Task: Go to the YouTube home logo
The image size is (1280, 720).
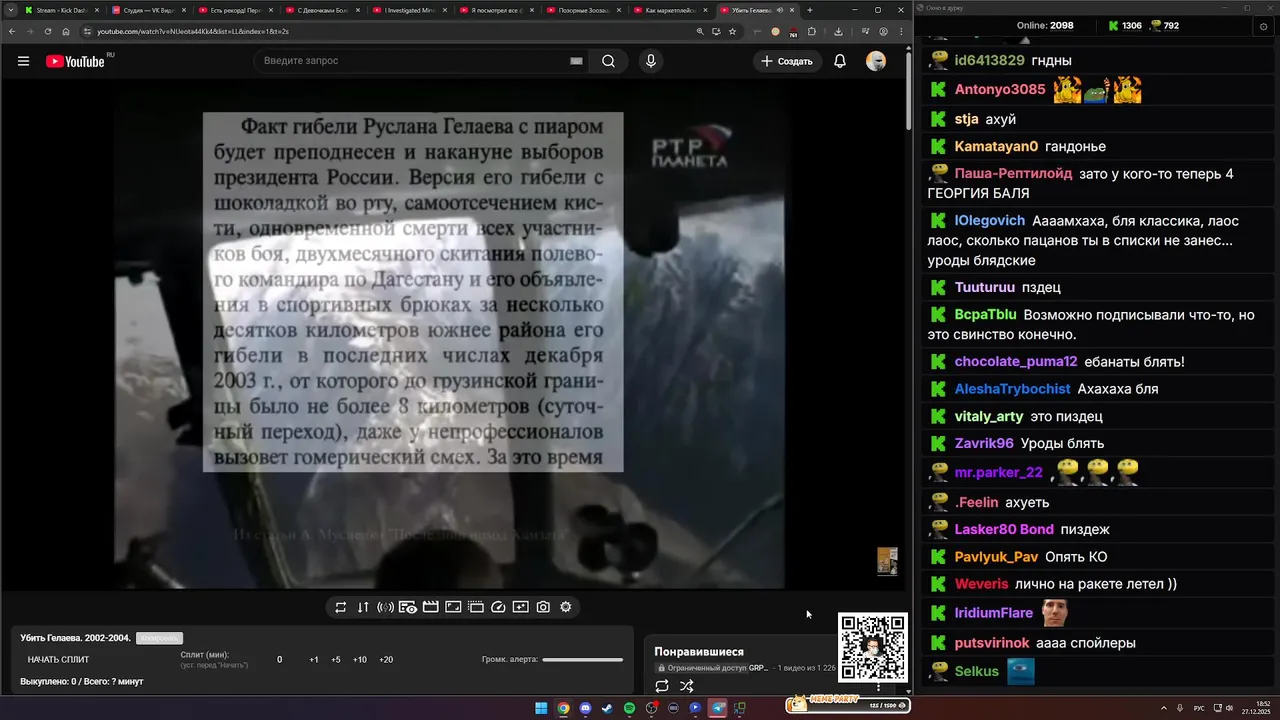Action: pyautogui.click(x=75, y=61)
